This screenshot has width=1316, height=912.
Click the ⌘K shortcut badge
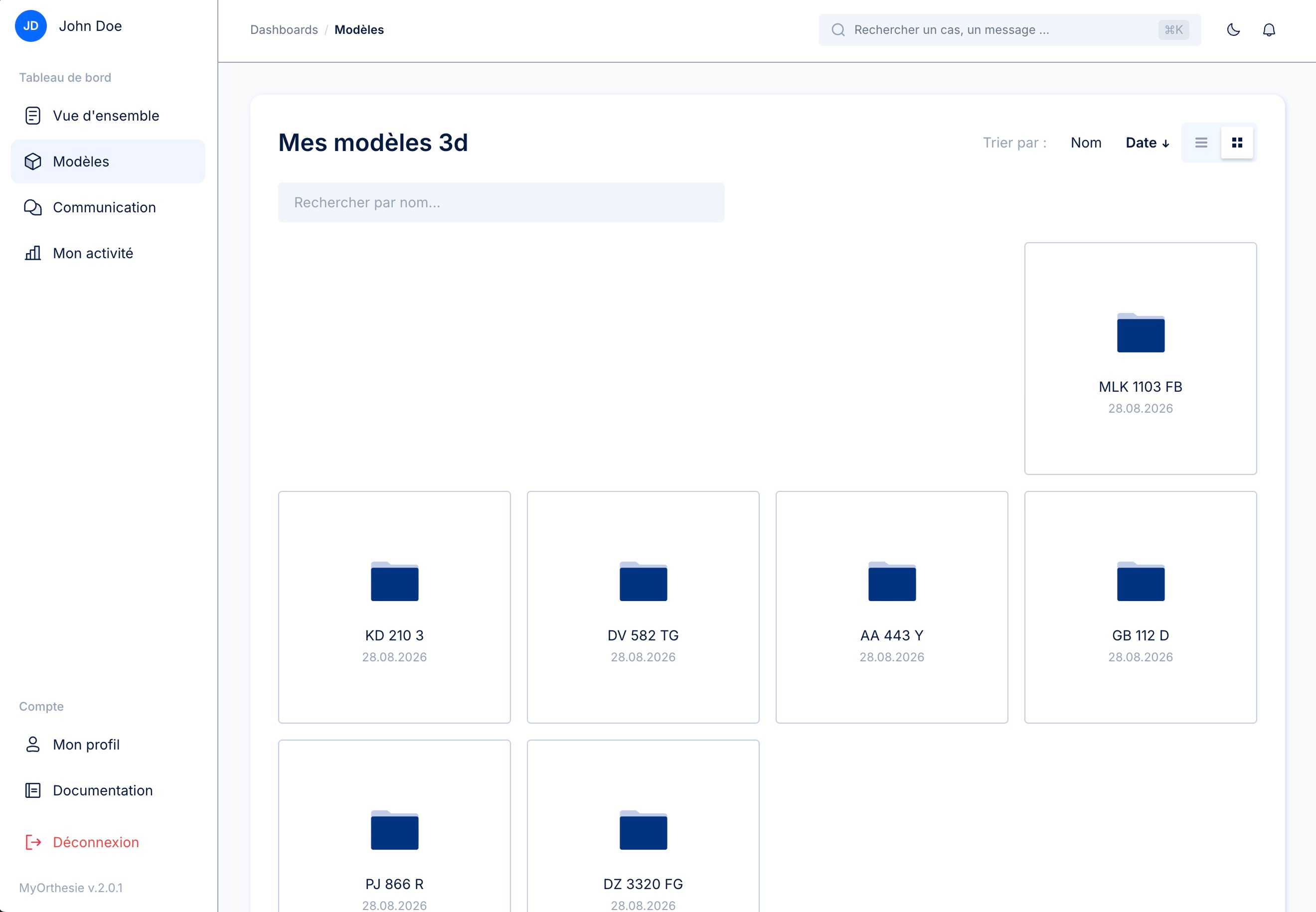(1174, 30)
